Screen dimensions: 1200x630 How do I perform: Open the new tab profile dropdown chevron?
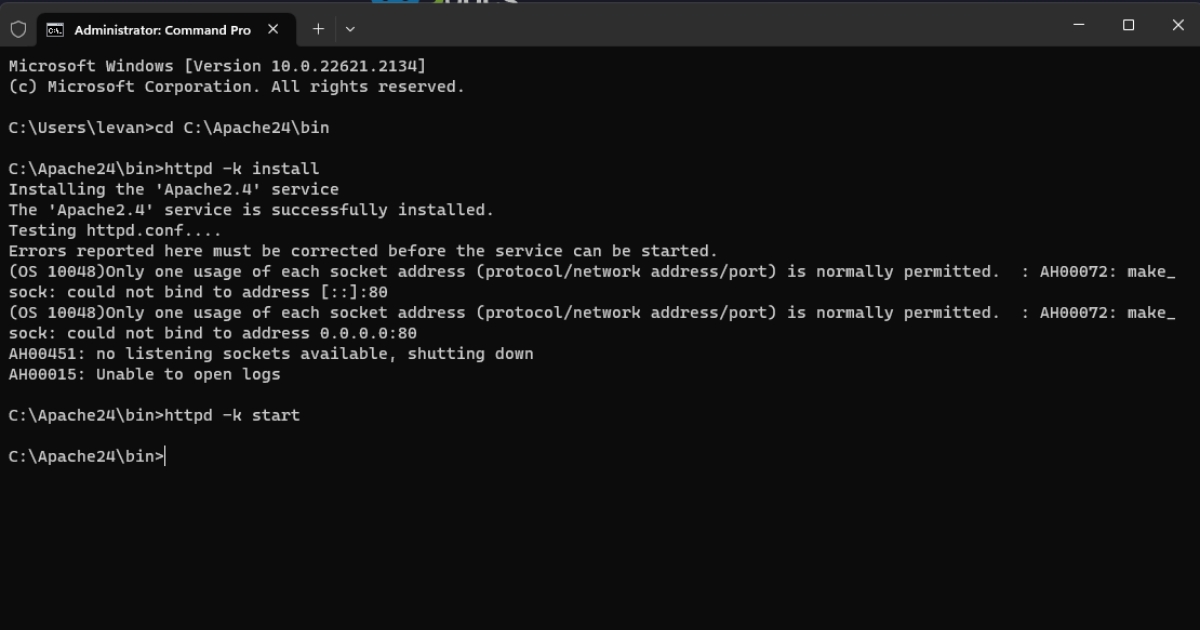click(349, 29)
